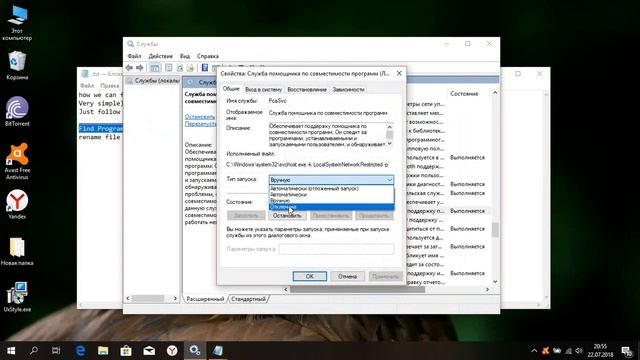Click the Forward arrow in Services toolbar
The image size is (640, 360).
click(x=140, y=68)
